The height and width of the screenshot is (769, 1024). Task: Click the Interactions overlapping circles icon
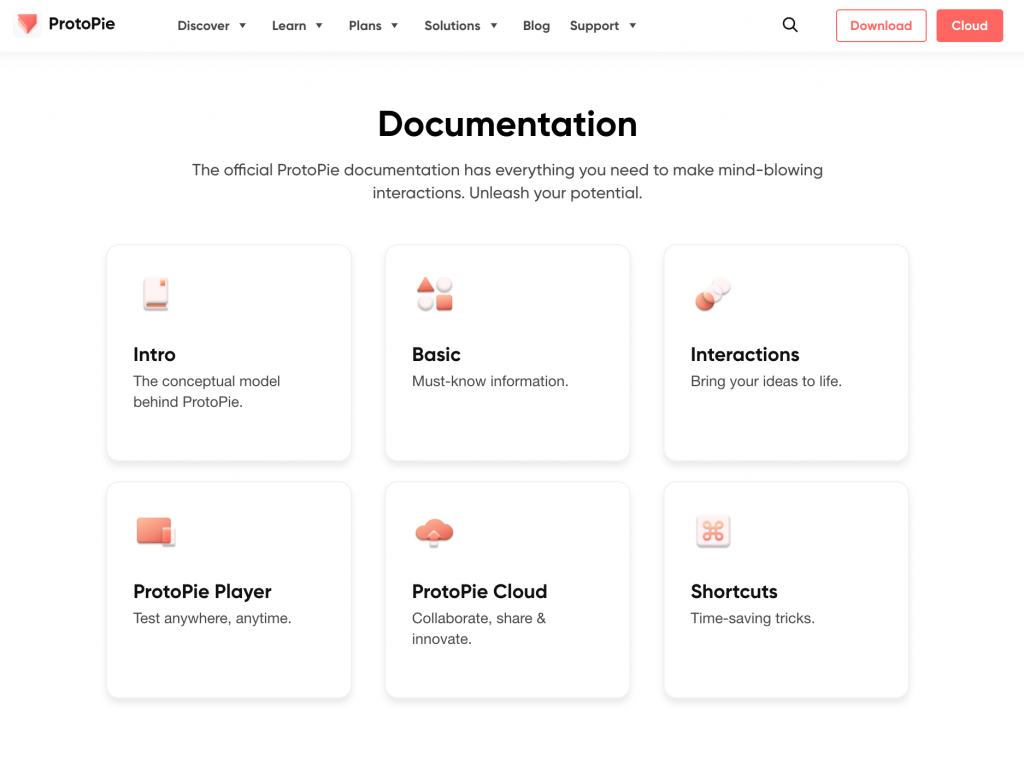point(713,294)
